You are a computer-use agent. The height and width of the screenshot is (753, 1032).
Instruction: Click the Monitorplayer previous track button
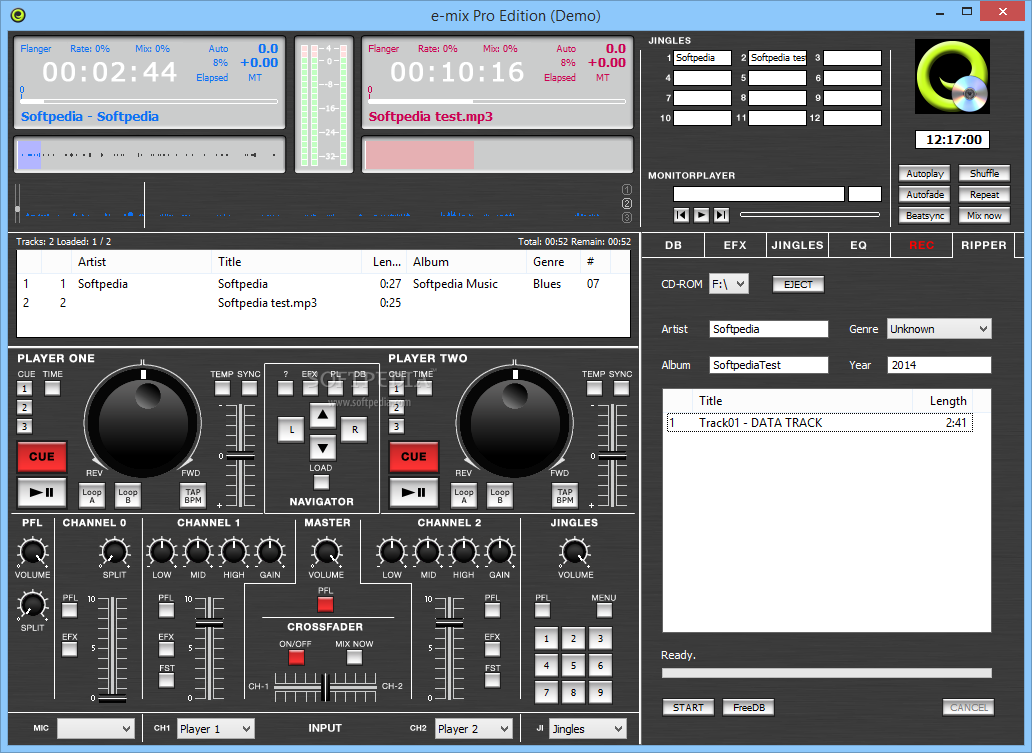pos(681,215)
